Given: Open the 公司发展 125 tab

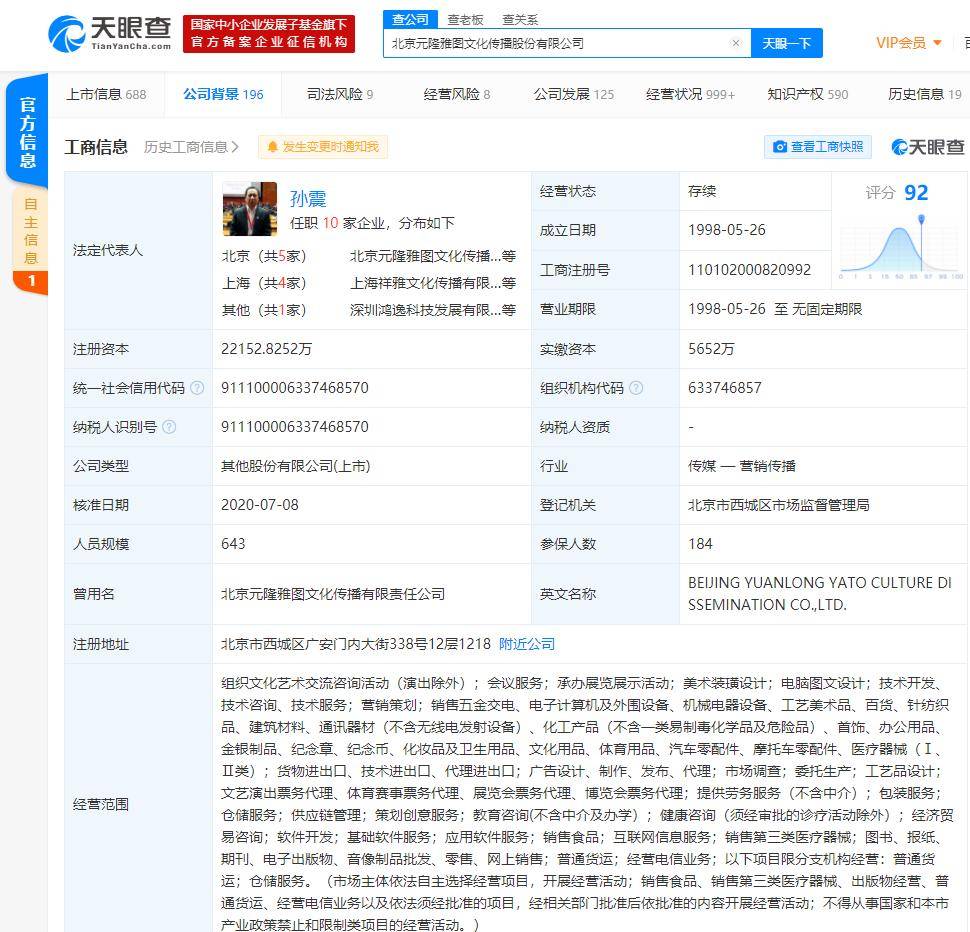Looking at the screenshot, I should click(x=574, y=94).
